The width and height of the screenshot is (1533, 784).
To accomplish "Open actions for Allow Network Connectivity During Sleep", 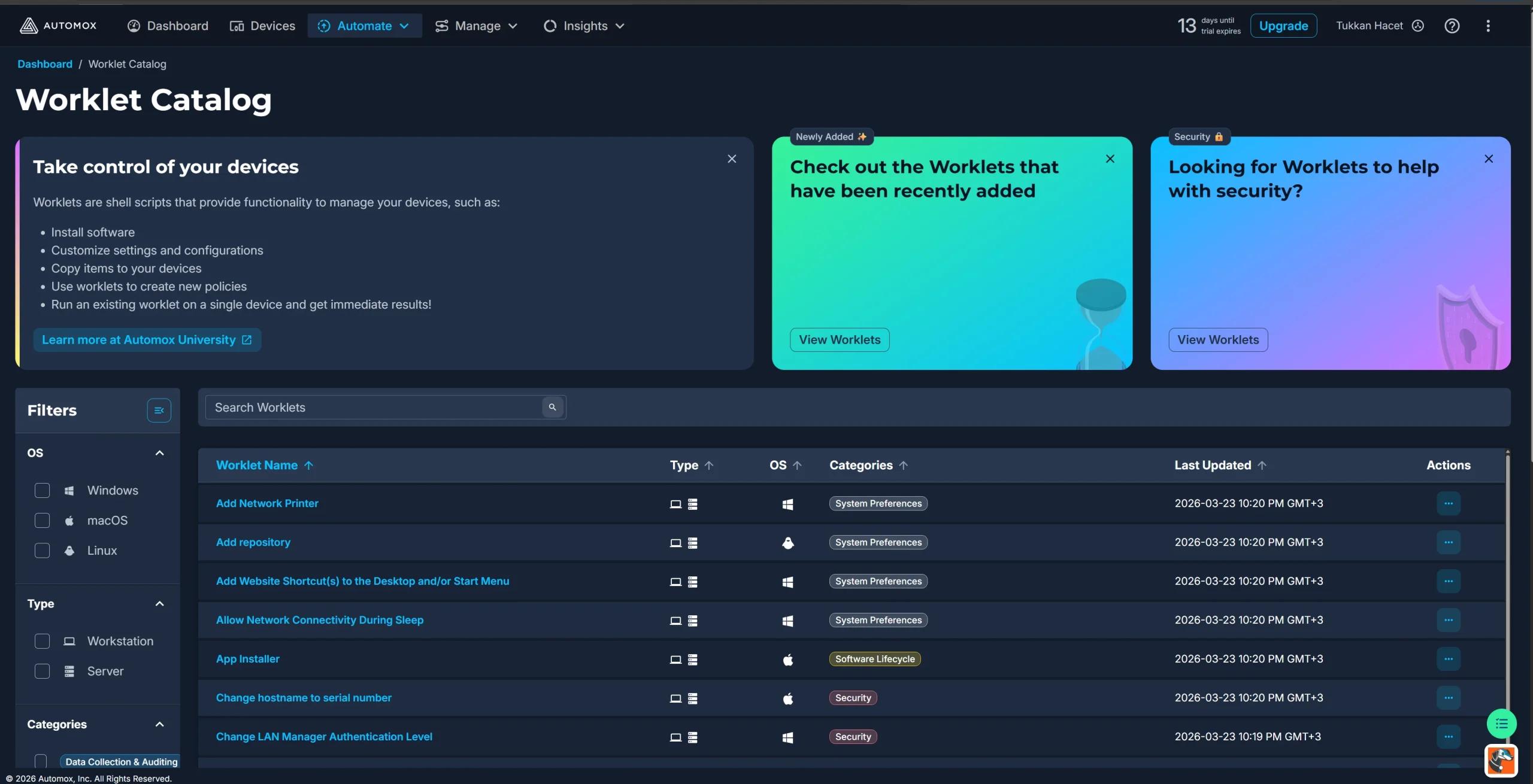I will pyautogui.click(x=1448, y=620).
